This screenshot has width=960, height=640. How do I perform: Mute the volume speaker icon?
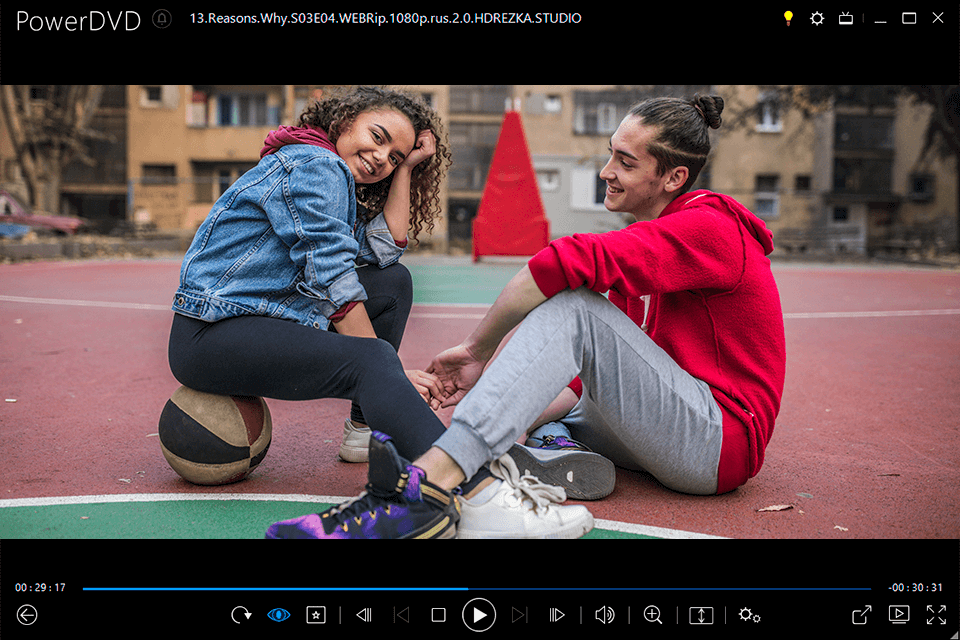(x=605, y=615)
